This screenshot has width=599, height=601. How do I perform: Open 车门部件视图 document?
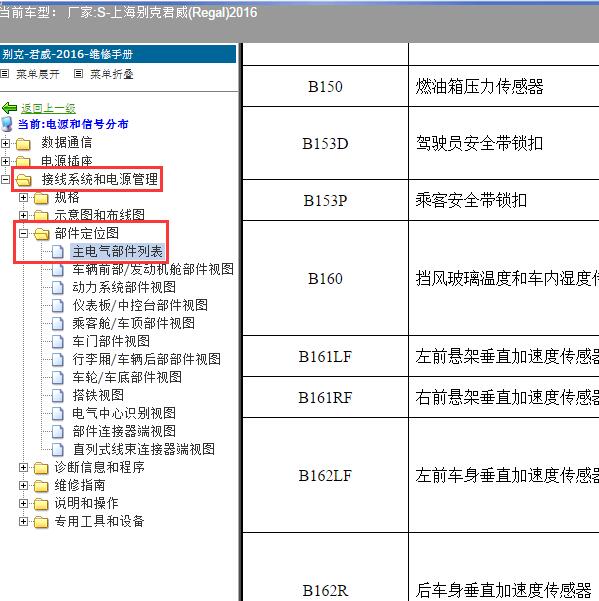111,341
